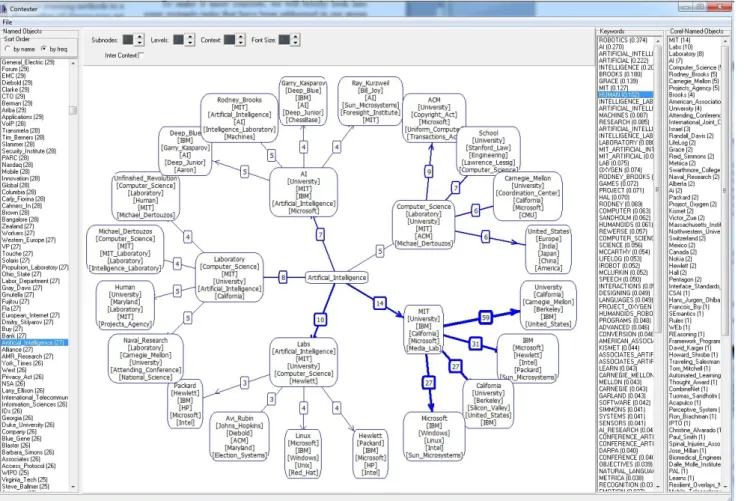The height and width of the screenshot is (501, 744).
Task: Select the central Artifical_Intelligence graph node
Action: [x=336, y=278]
